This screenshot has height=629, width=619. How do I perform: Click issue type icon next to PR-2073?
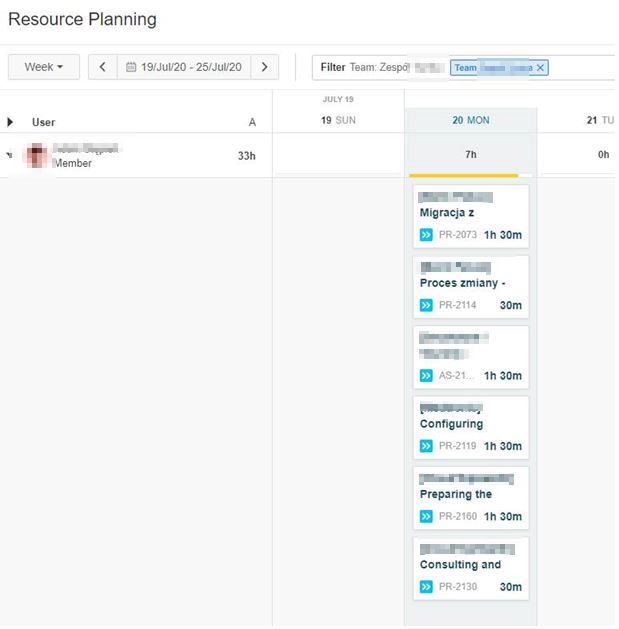click(x=427, y=235)
